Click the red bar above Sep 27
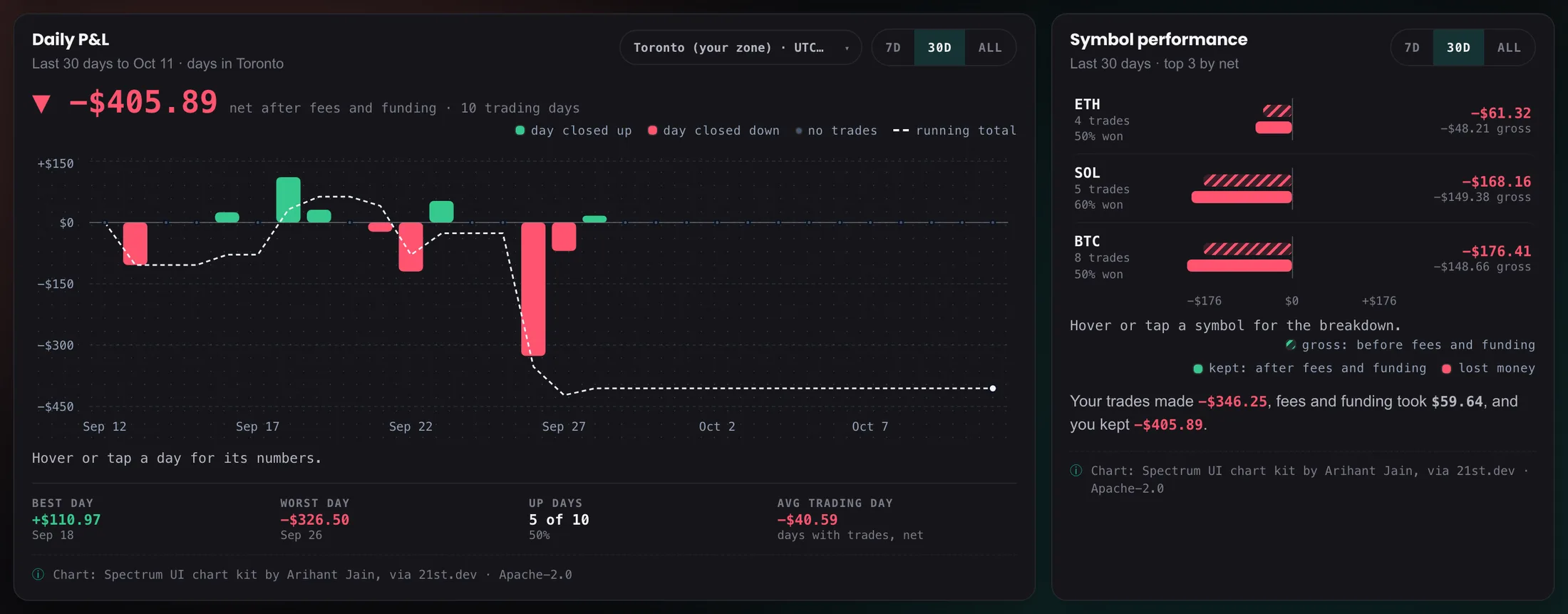1568x614 pixels. tap(564, 237)
